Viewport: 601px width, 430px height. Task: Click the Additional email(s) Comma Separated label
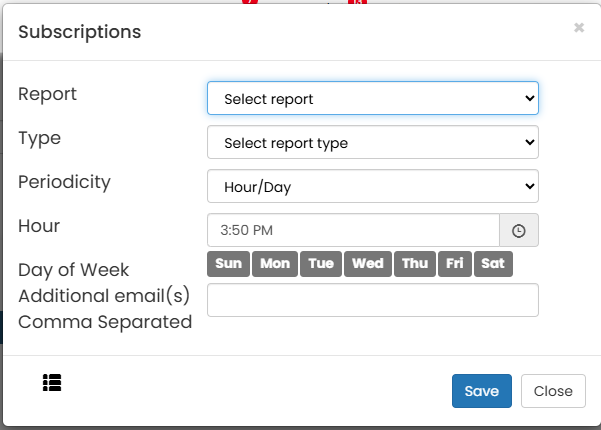point(105,309)
